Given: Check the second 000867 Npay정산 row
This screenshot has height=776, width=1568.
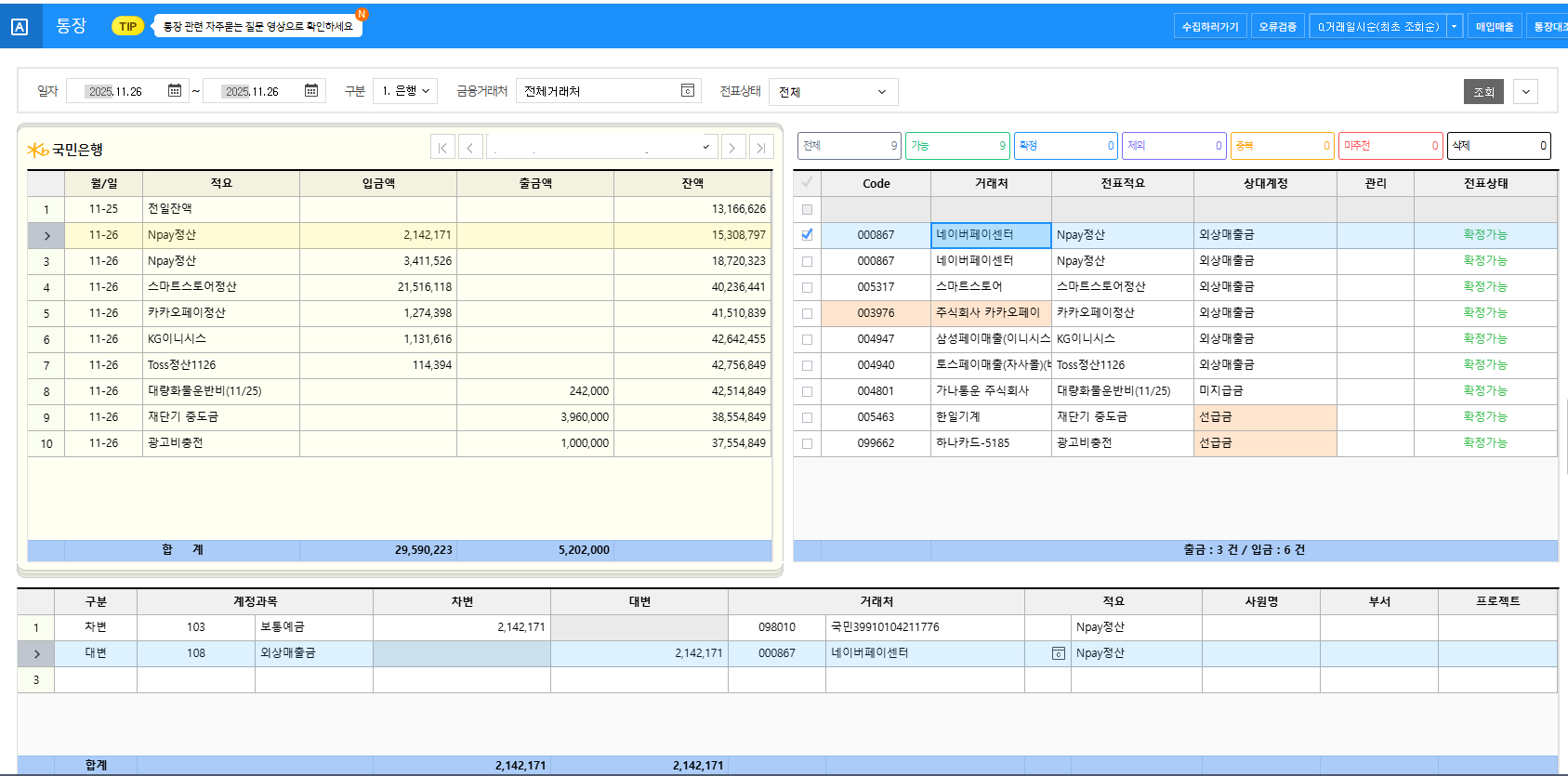Looking at the screenshot, I should pos(807,261).
